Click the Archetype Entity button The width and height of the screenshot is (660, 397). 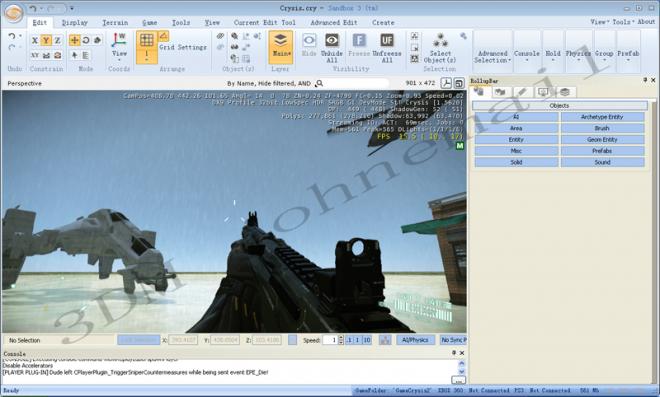click(602, 117)
